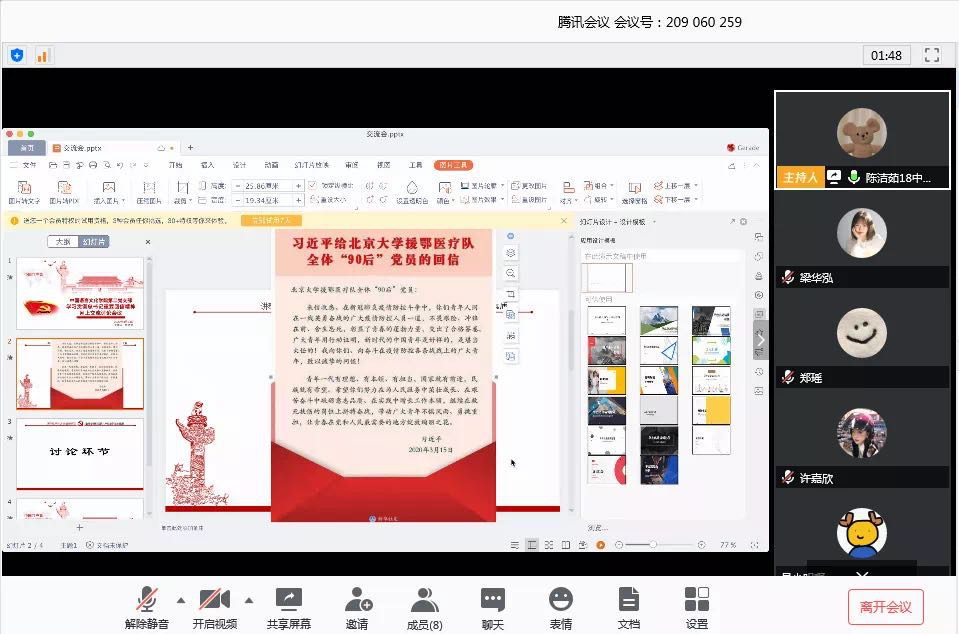The image size is (959, 634).
Task: Unmute microphone with 解除静音 button
Action: (148, 607)
